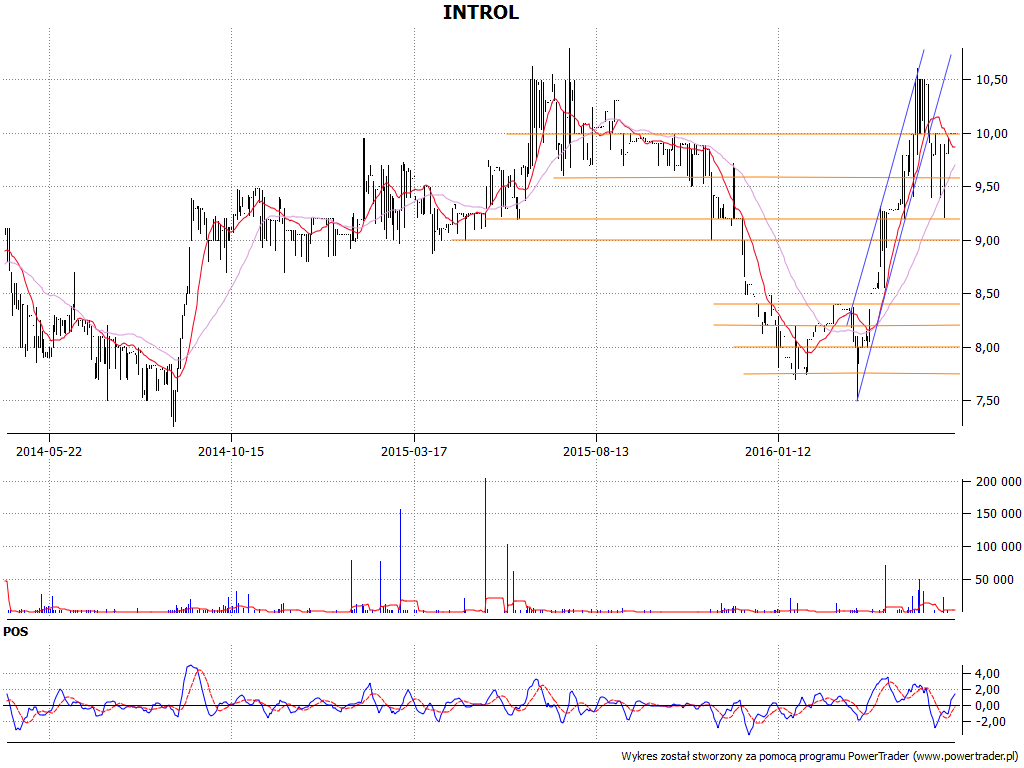Click the 10,00 price axis label
Screen dimensions: 1024x768
click(991, 134)
